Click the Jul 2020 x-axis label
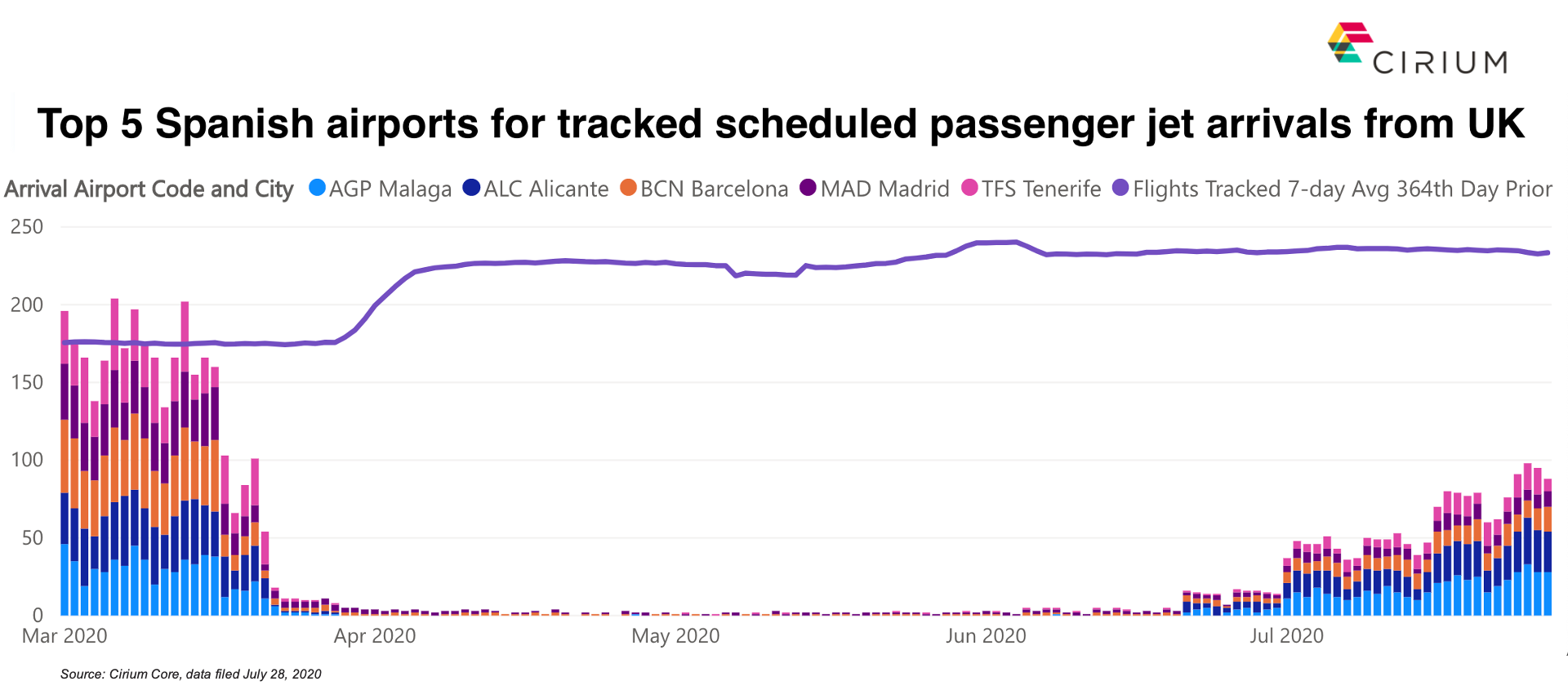 pos(1286,635)
